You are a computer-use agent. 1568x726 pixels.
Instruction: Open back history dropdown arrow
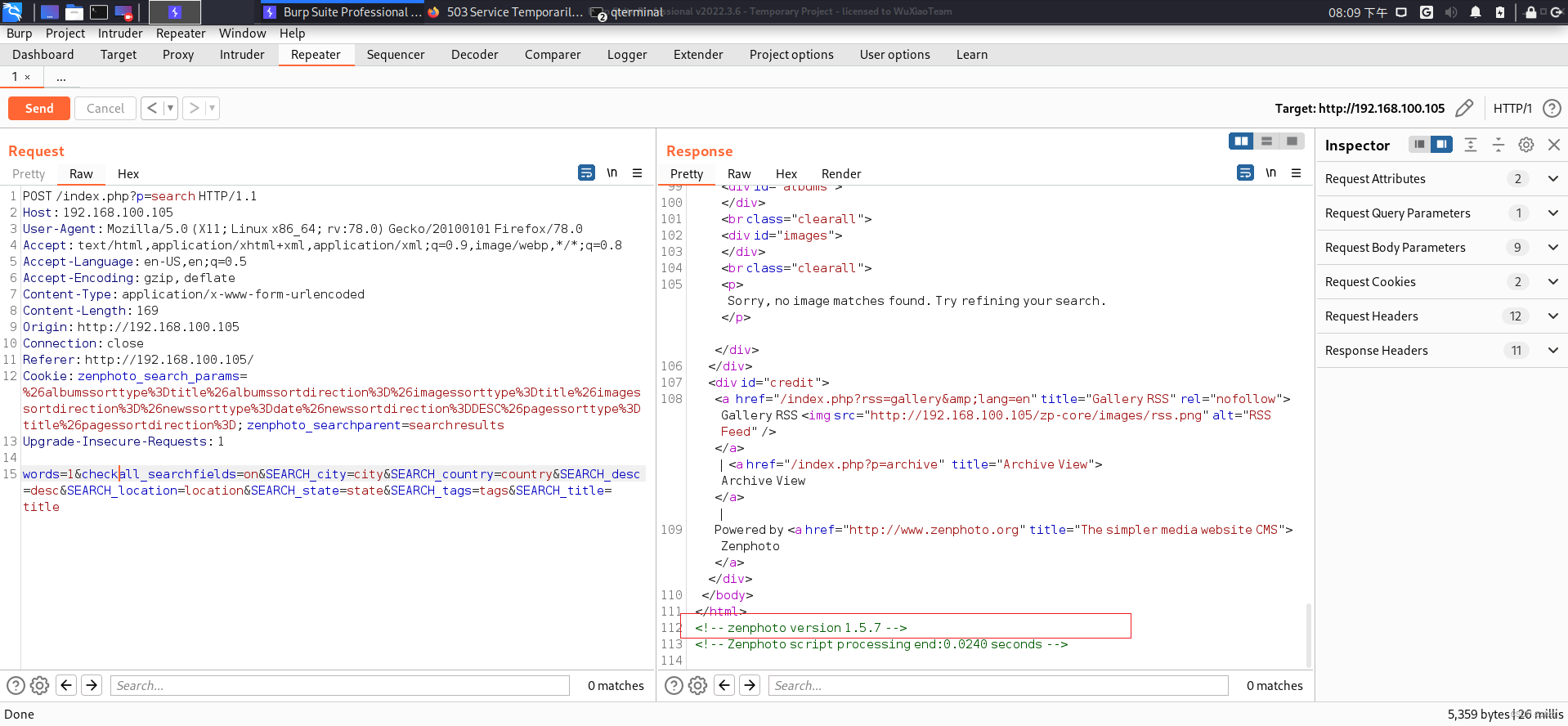pyautogui.click(x=170, y=108)
